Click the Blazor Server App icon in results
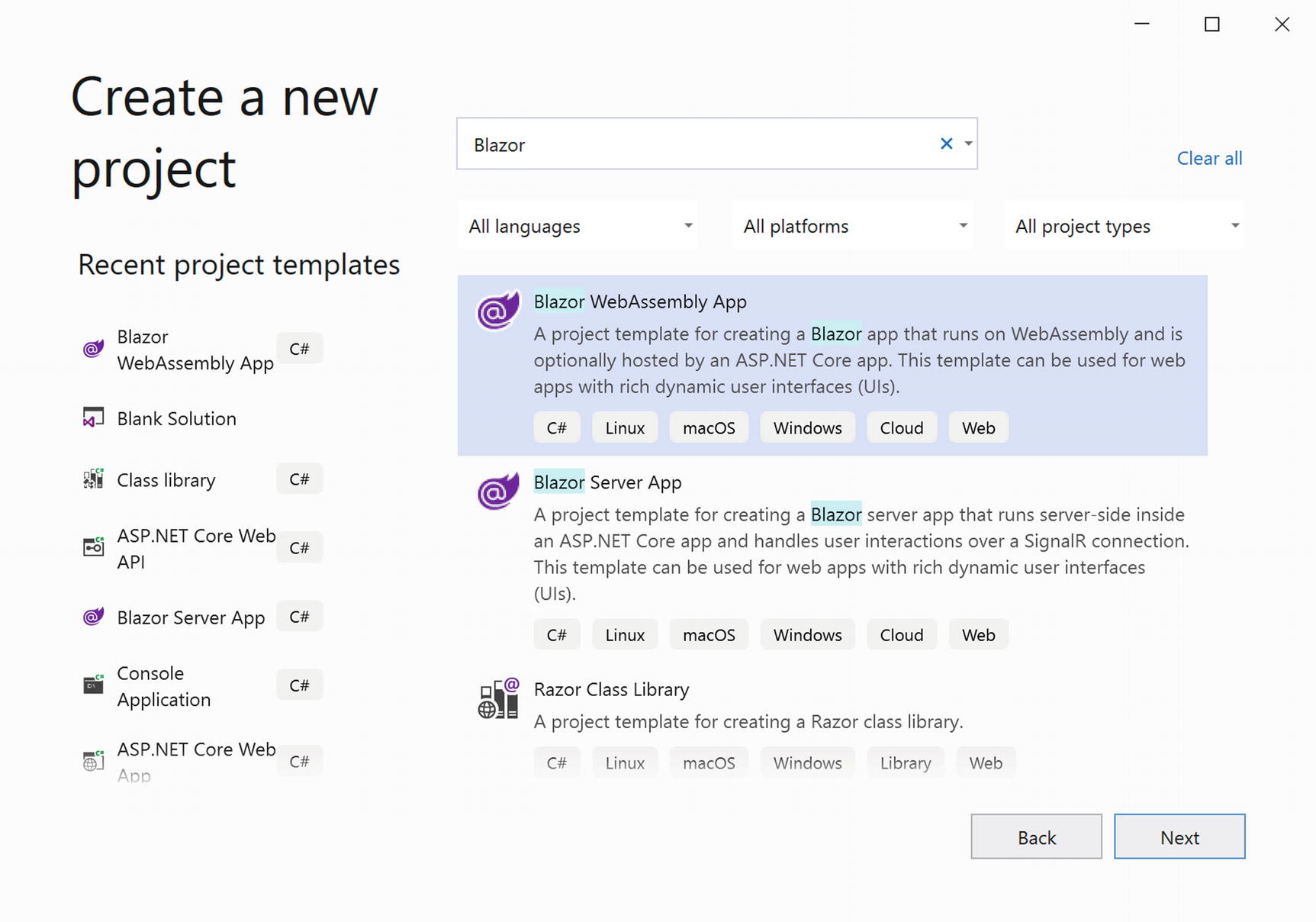1316x922 pixels. [497, 491]
